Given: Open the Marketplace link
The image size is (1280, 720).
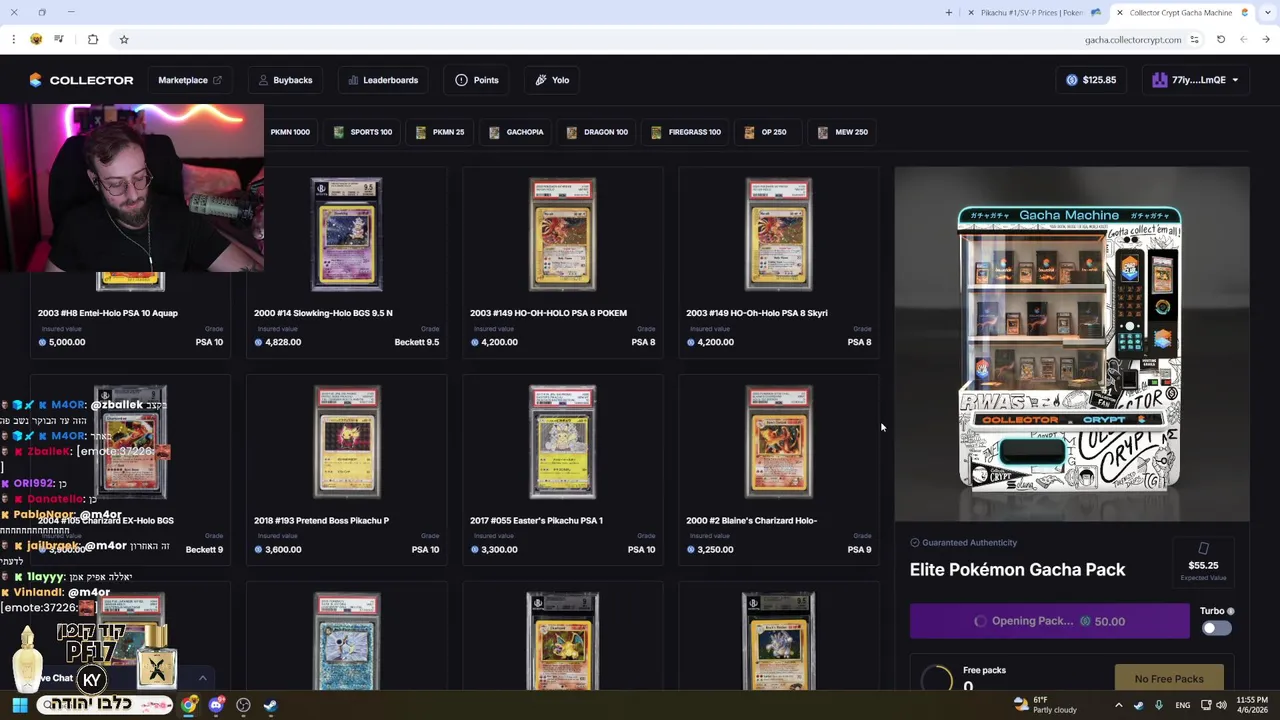Looking at the screenshot, I should point(189,80).
